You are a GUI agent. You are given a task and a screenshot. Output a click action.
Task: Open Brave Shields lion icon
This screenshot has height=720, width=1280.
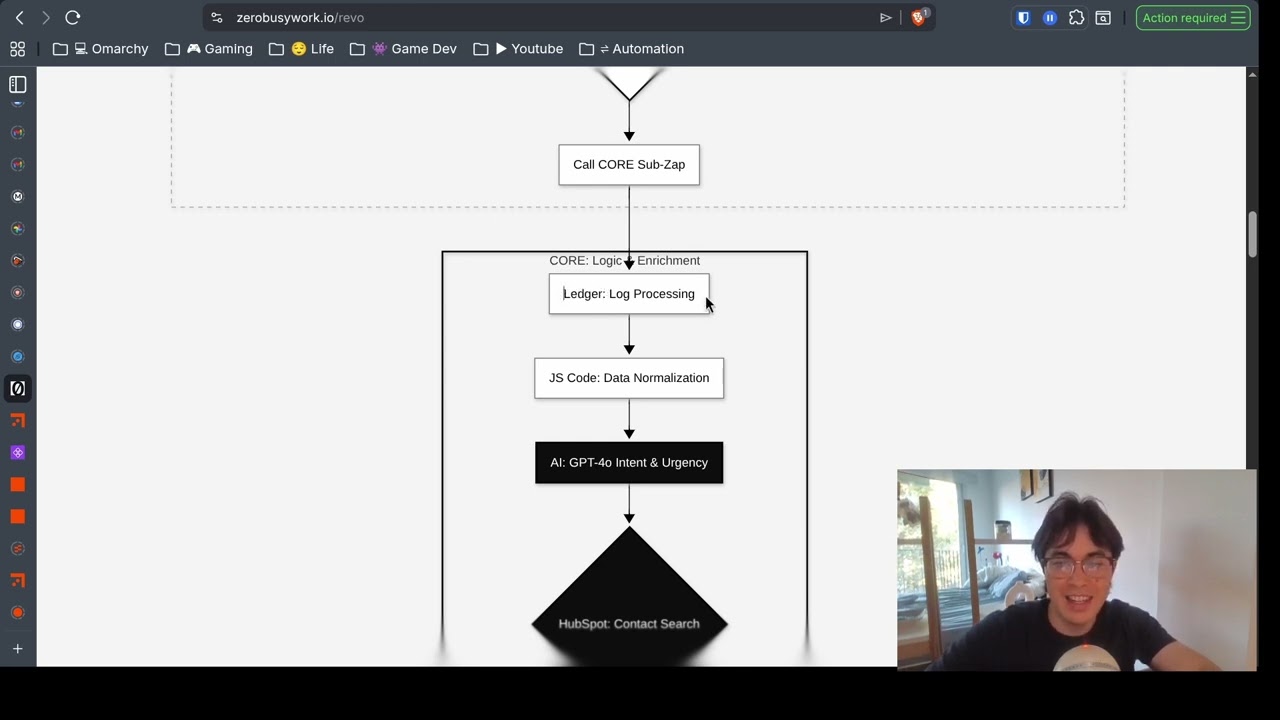[x=918, y=17]
